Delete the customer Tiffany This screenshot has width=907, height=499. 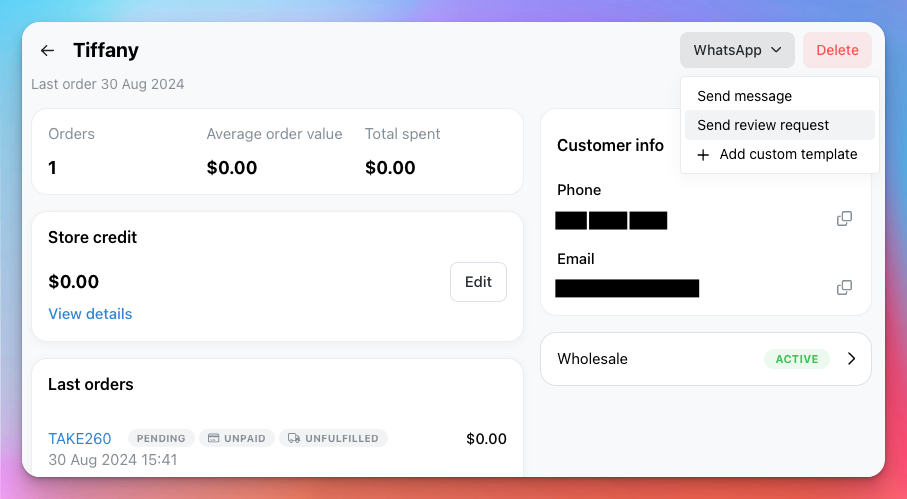pos(837,50)
